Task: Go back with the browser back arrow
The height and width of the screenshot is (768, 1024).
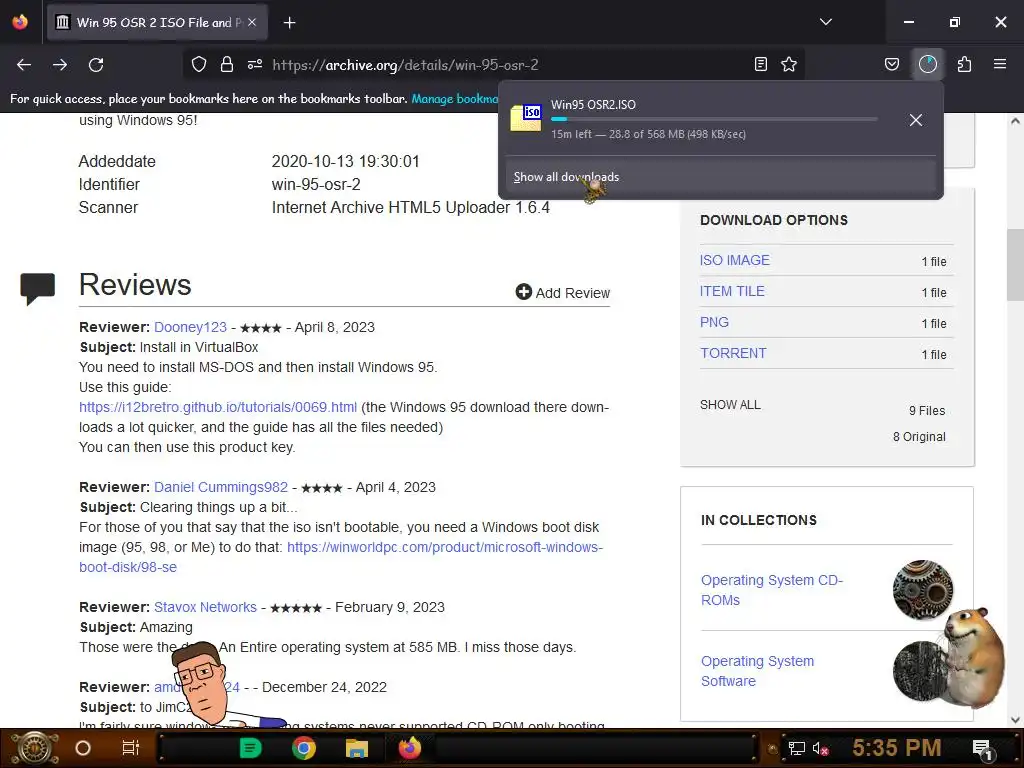Action: 24,65
